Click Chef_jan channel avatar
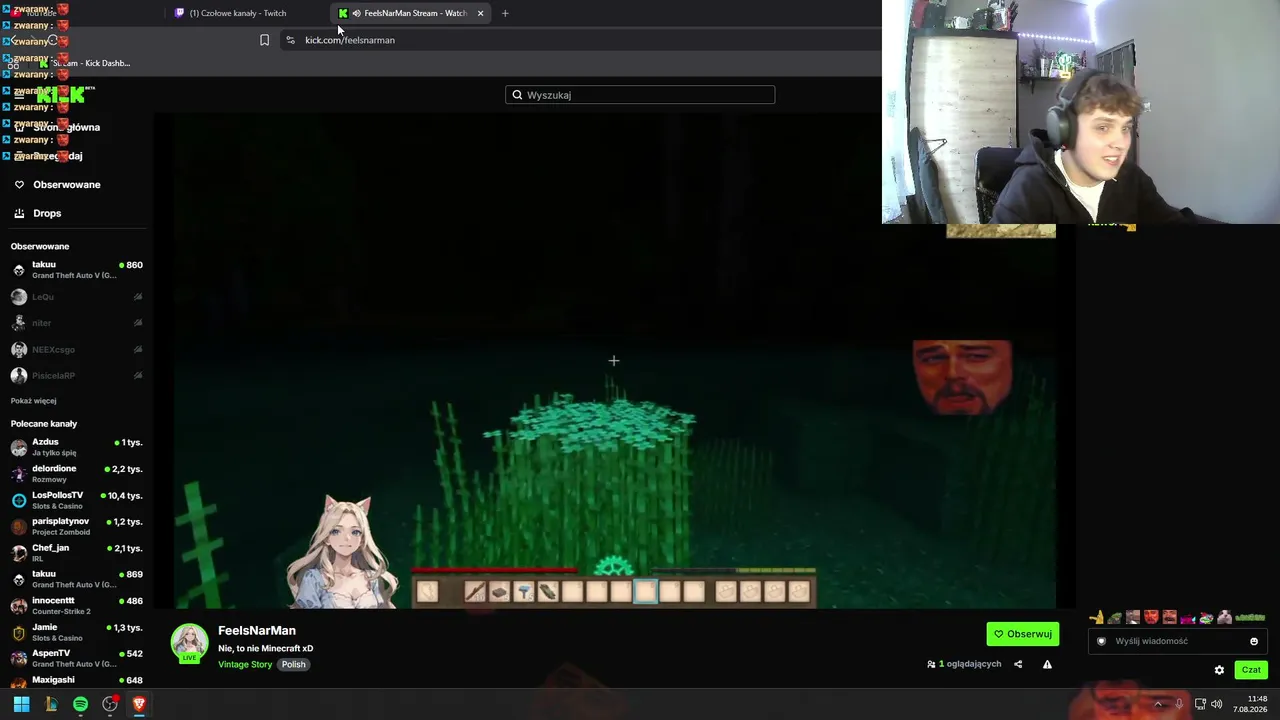1280x720 pixels. tap(19, 553)
